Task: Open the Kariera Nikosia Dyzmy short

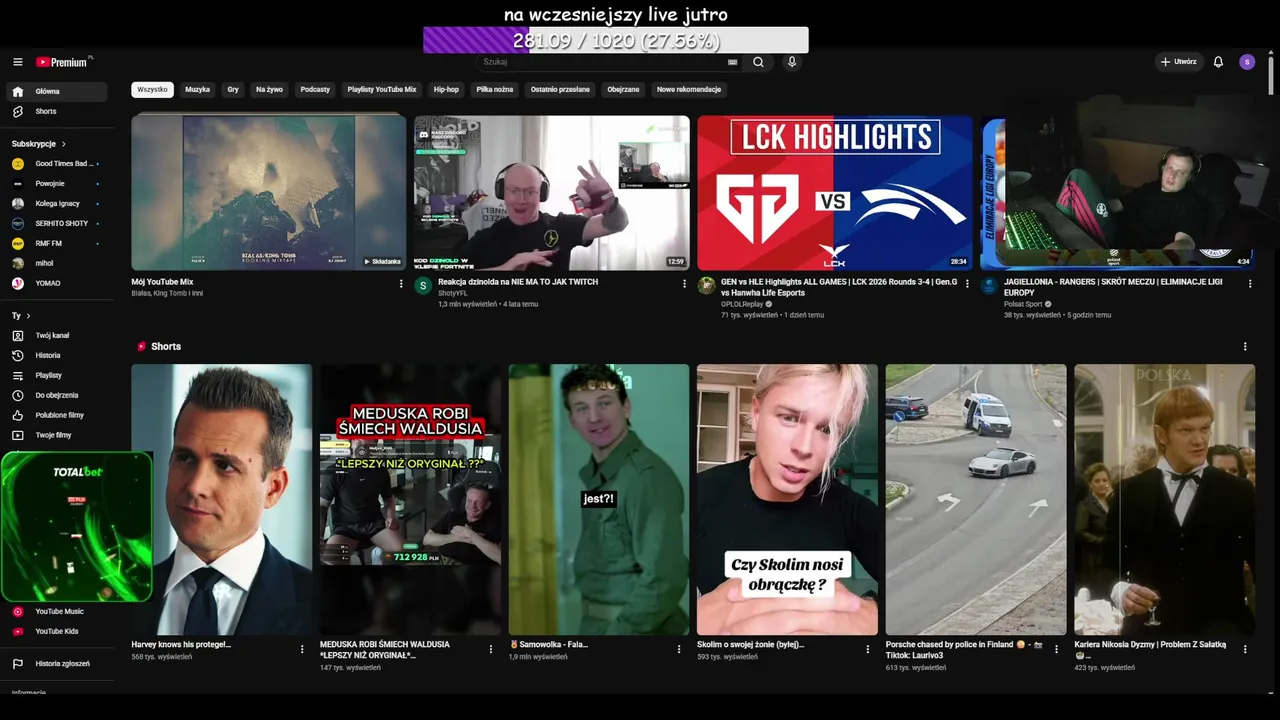Action: [x=1165, y=500]
